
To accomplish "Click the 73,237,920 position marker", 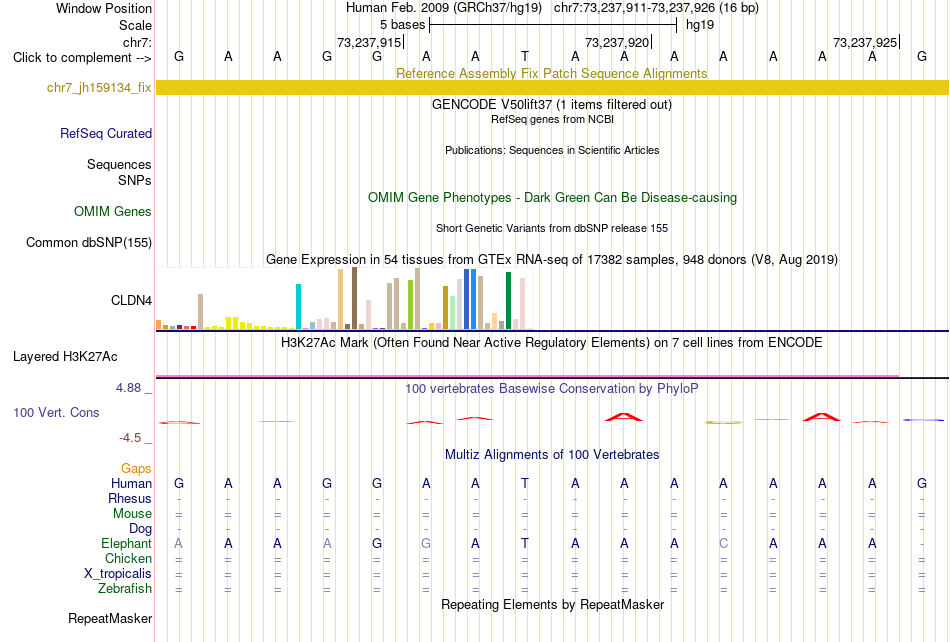I will click(618, 42).
